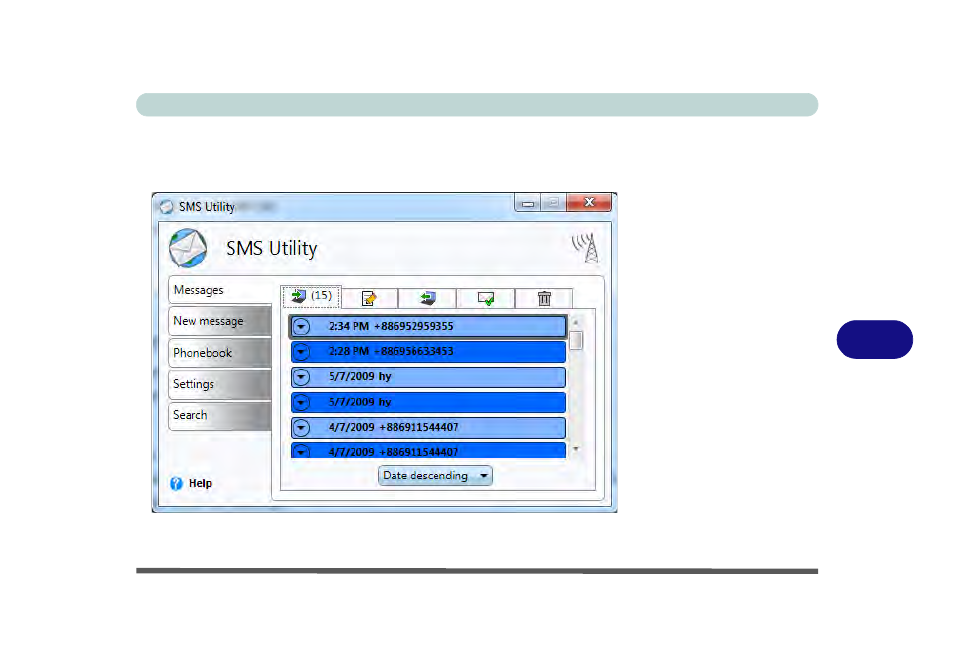
Task: Select the Messages sidebar item
Action: pyautogui.click(x=220, y=290)
